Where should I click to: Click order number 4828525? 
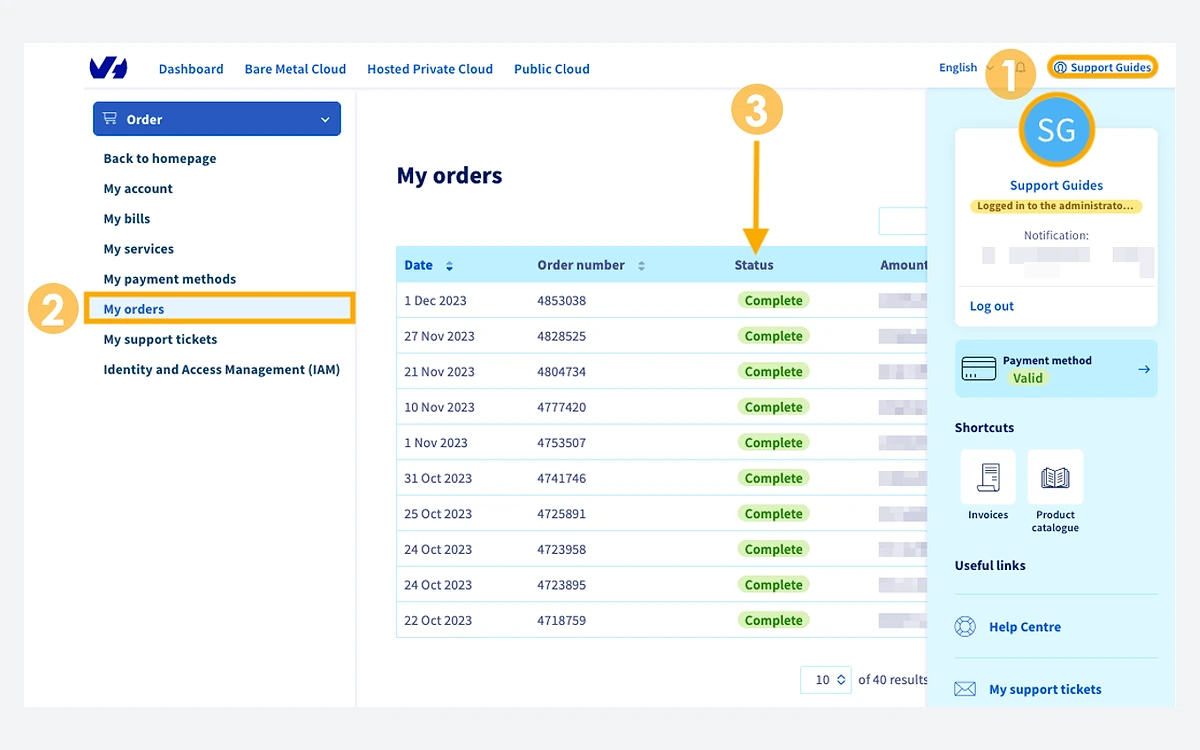click(x=562, y=336)
